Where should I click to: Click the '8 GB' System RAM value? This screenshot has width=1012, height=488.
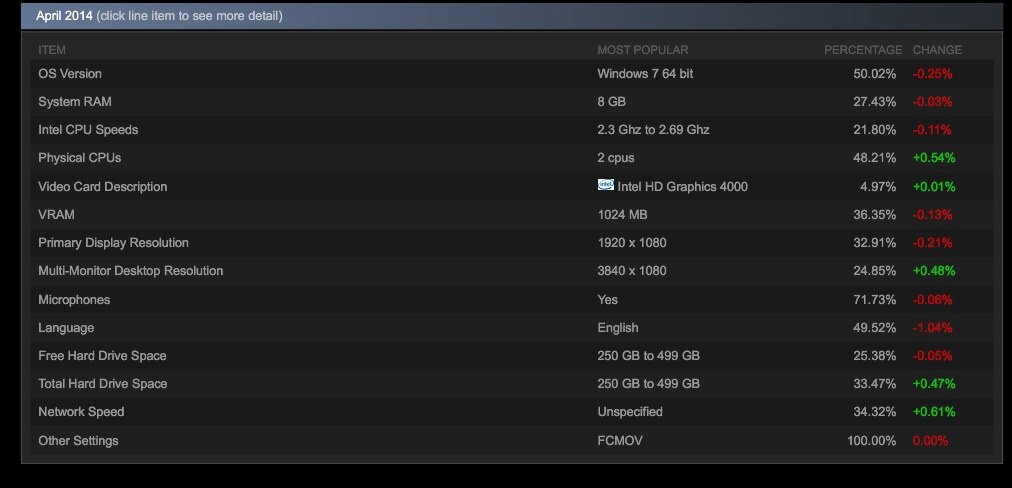[x=611, y=102]
